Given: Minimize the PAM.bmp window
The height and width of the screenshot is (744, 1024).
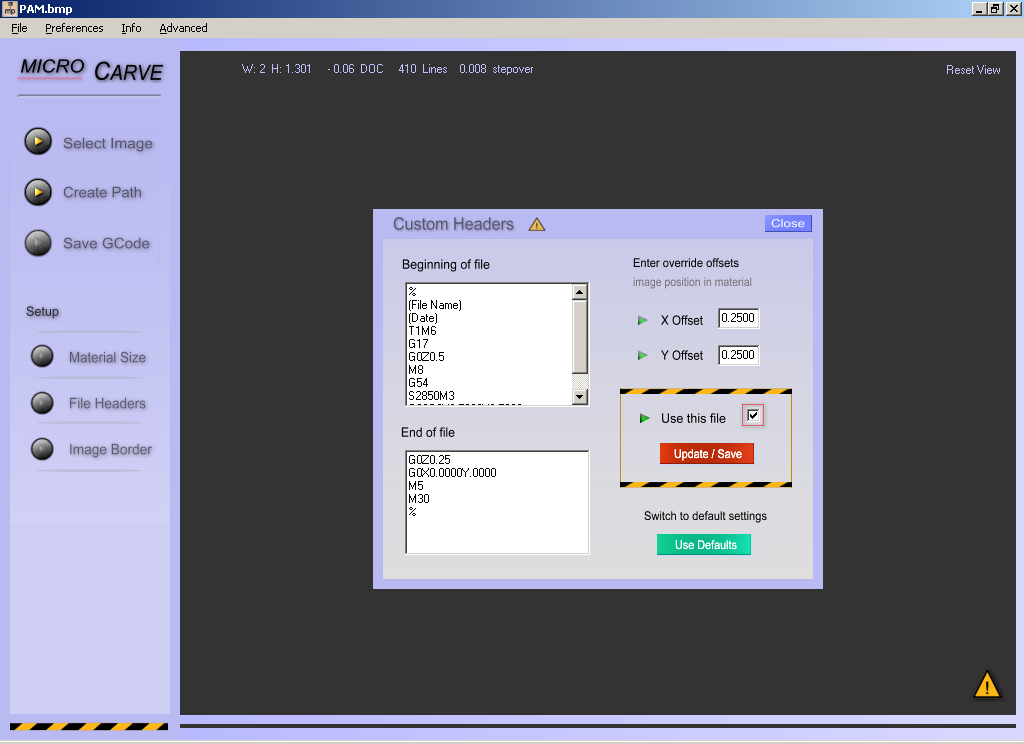Looking at the screenshot, I should pos(979,8).
